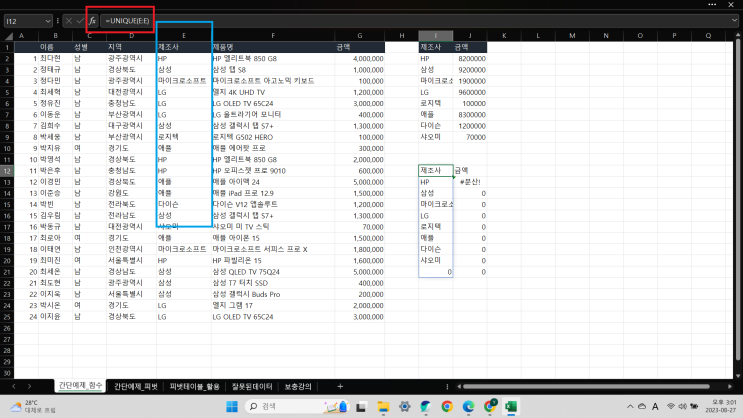The width and height of the screenshot is (743, 418).
Task: Click the cell 다이슨 V12 앱솔루트
Action: click(x=273, y=204)
